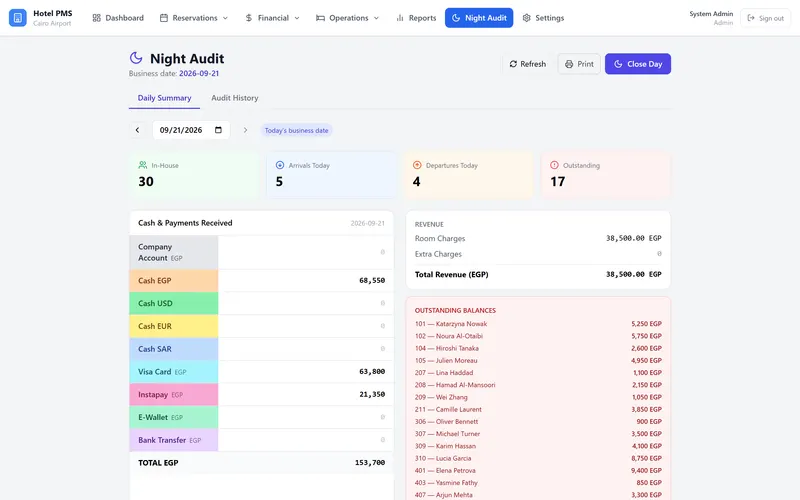Open the Reports page
This screenshot has width=800, height=500.
pyautogui.click(x=416, y=18)
